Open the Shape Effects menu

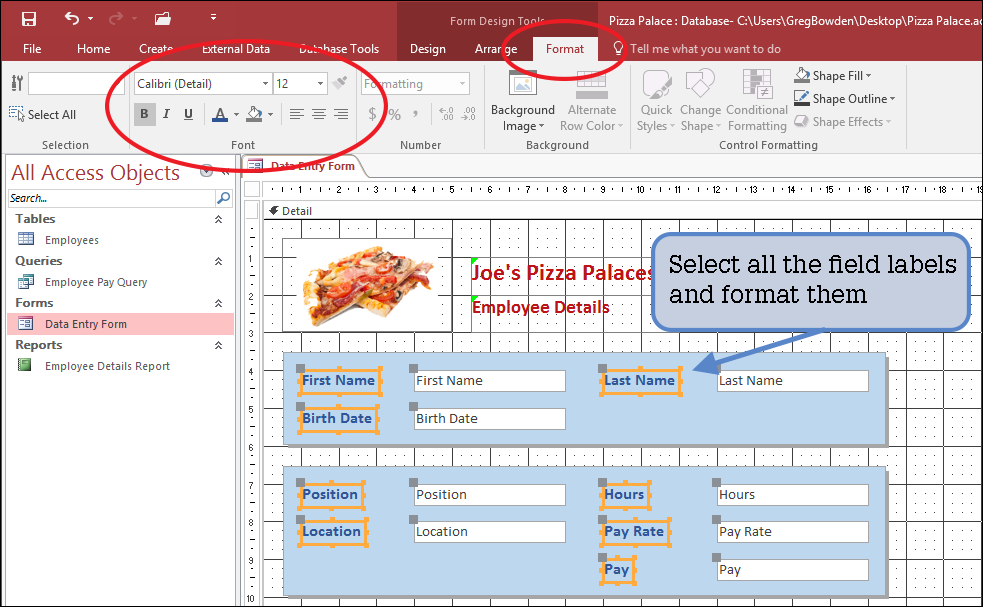[x=842, y=122]
